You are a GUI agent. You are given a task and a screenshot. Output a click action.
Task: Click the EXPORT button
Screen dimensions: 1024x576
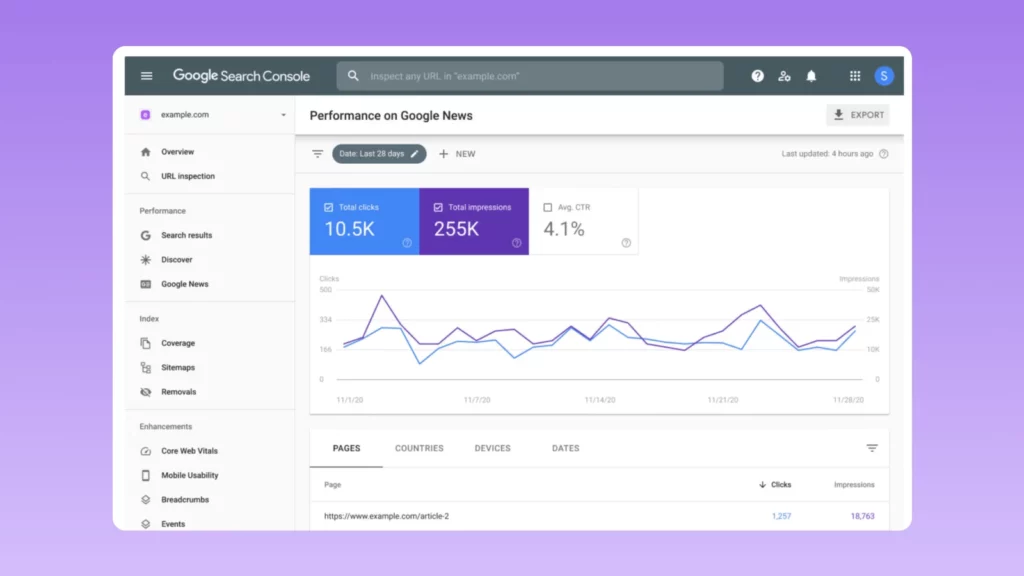[x=857, y=115]
